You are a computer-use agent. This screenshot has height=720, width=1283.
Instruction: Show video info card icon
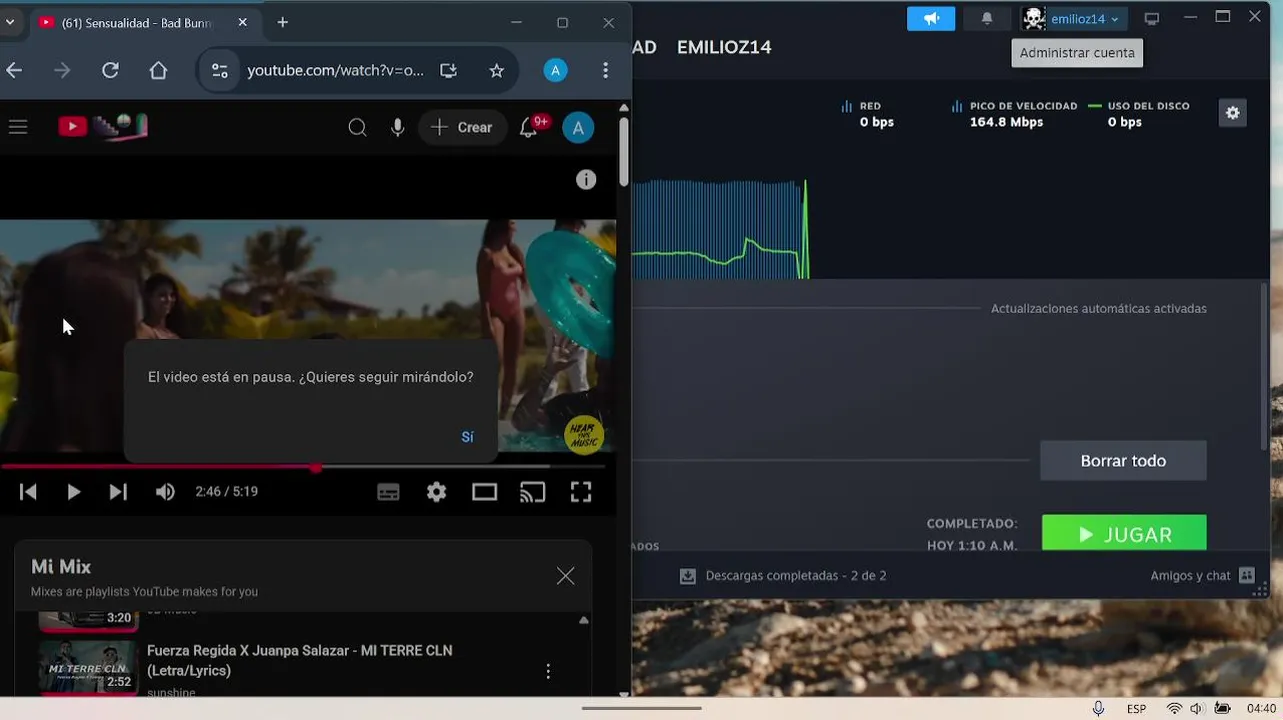[586, 179]
